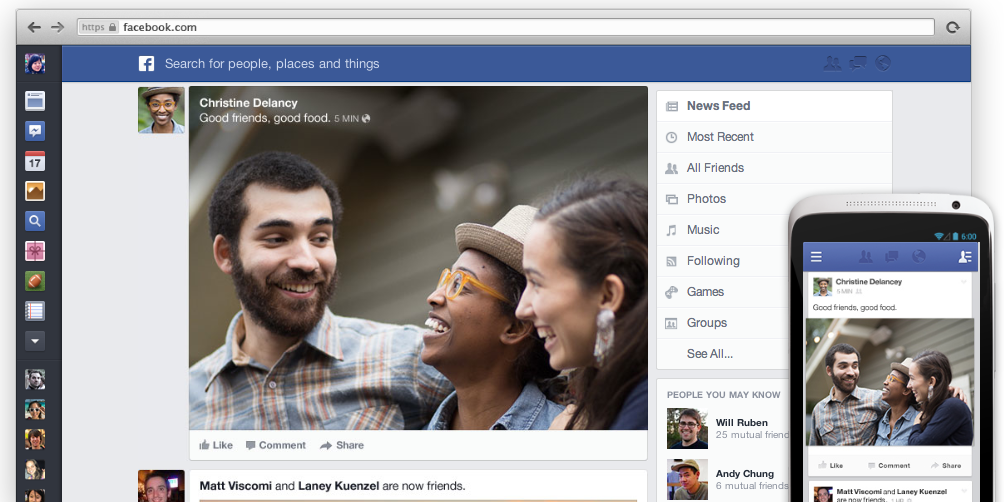Image resolution: width=1007 pixels, height=502 pixels.
Task: Click the football app icon in sidebar
Action: (x=35, y=281)
